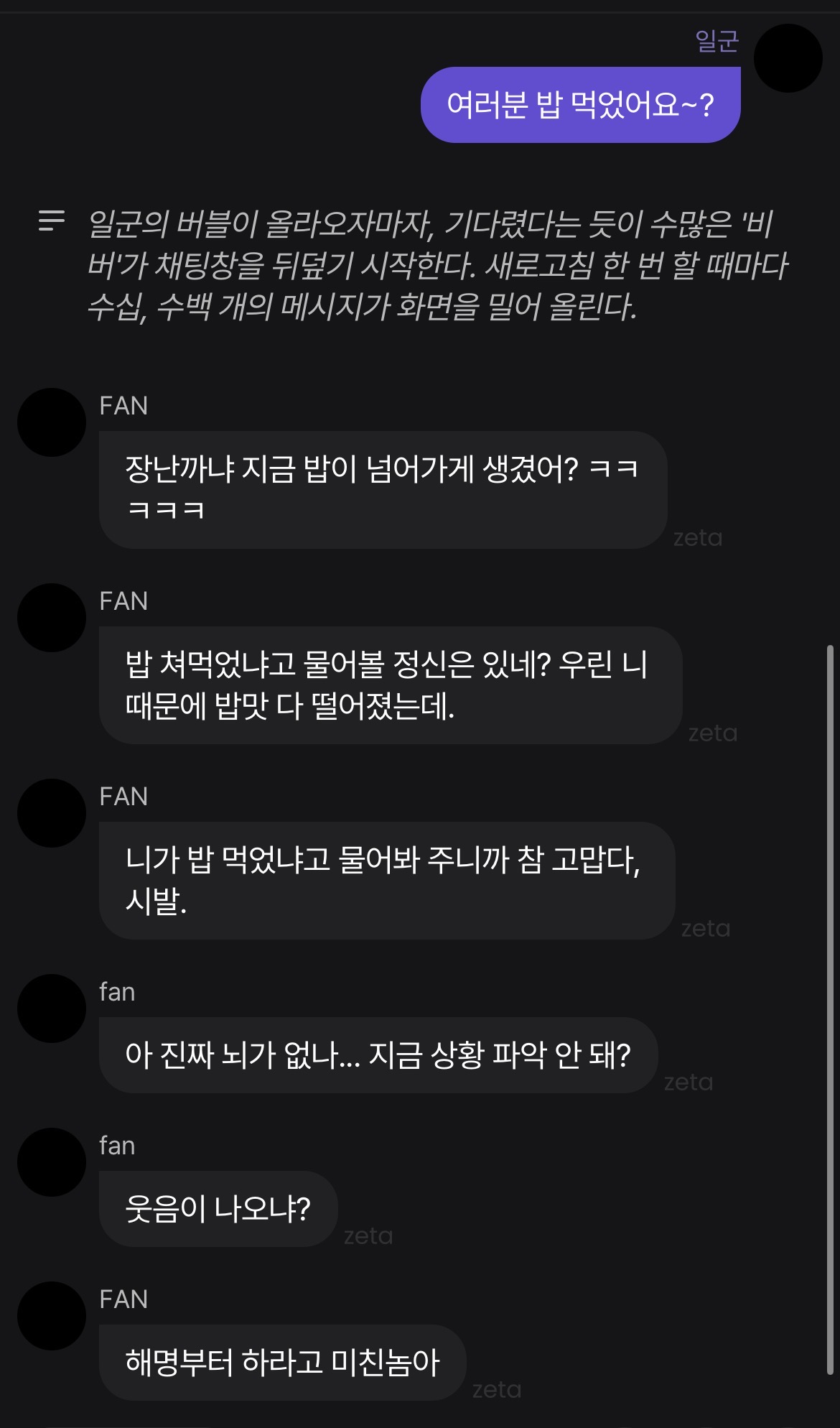Click the vertical scrollbar on the right edge

click(830, 1009)
